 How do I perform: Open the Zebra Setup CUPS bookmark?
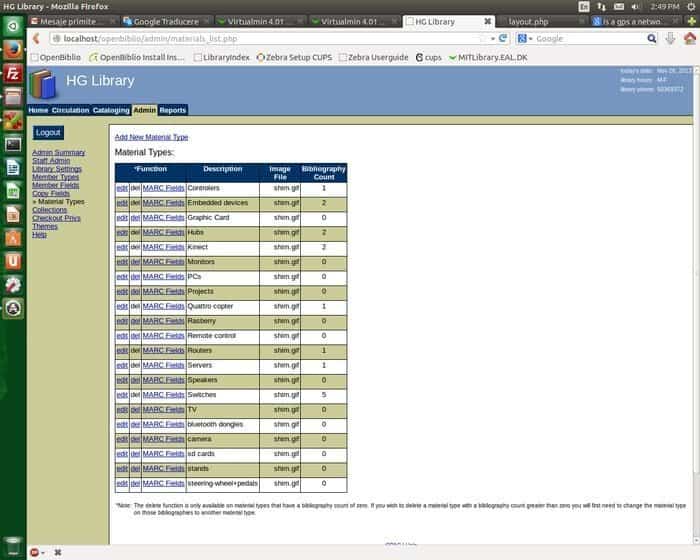click(295, 58)
